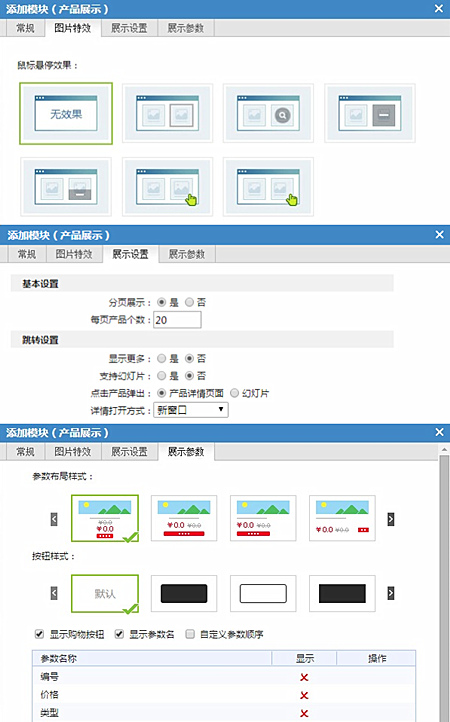Image resolution: width=450 pixels, height=722 pixels.
Task: Click the 类型 parameter row name
Action: point(49,713)
